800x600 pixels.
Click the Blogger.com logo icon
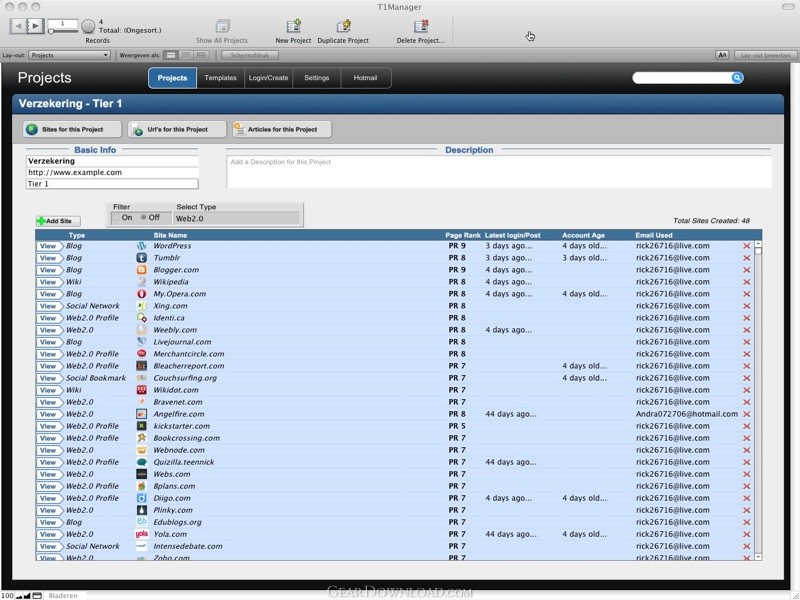141,270
